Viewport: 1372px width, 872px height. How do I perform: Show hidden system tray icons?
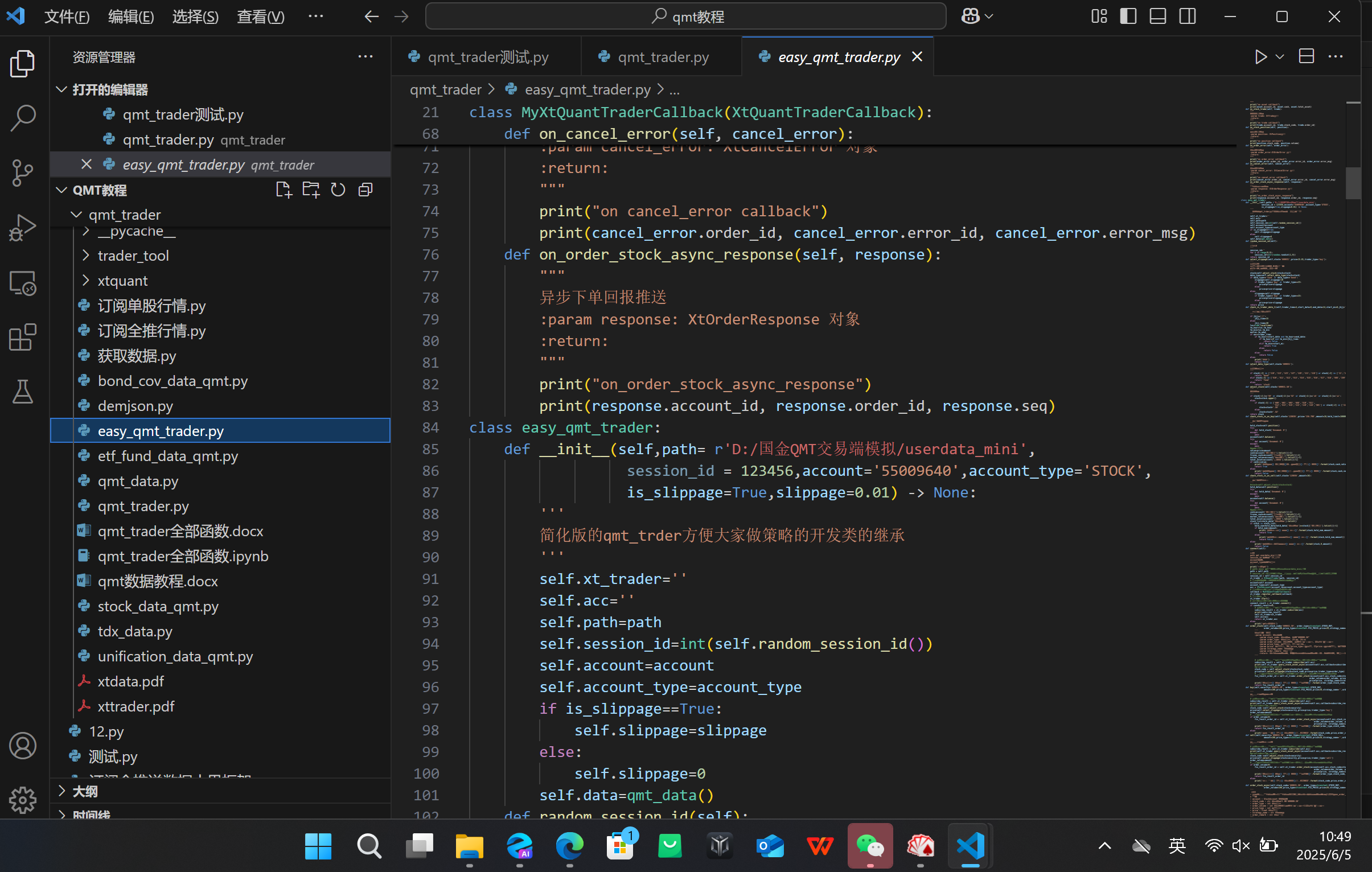(x=1104, y=846)
